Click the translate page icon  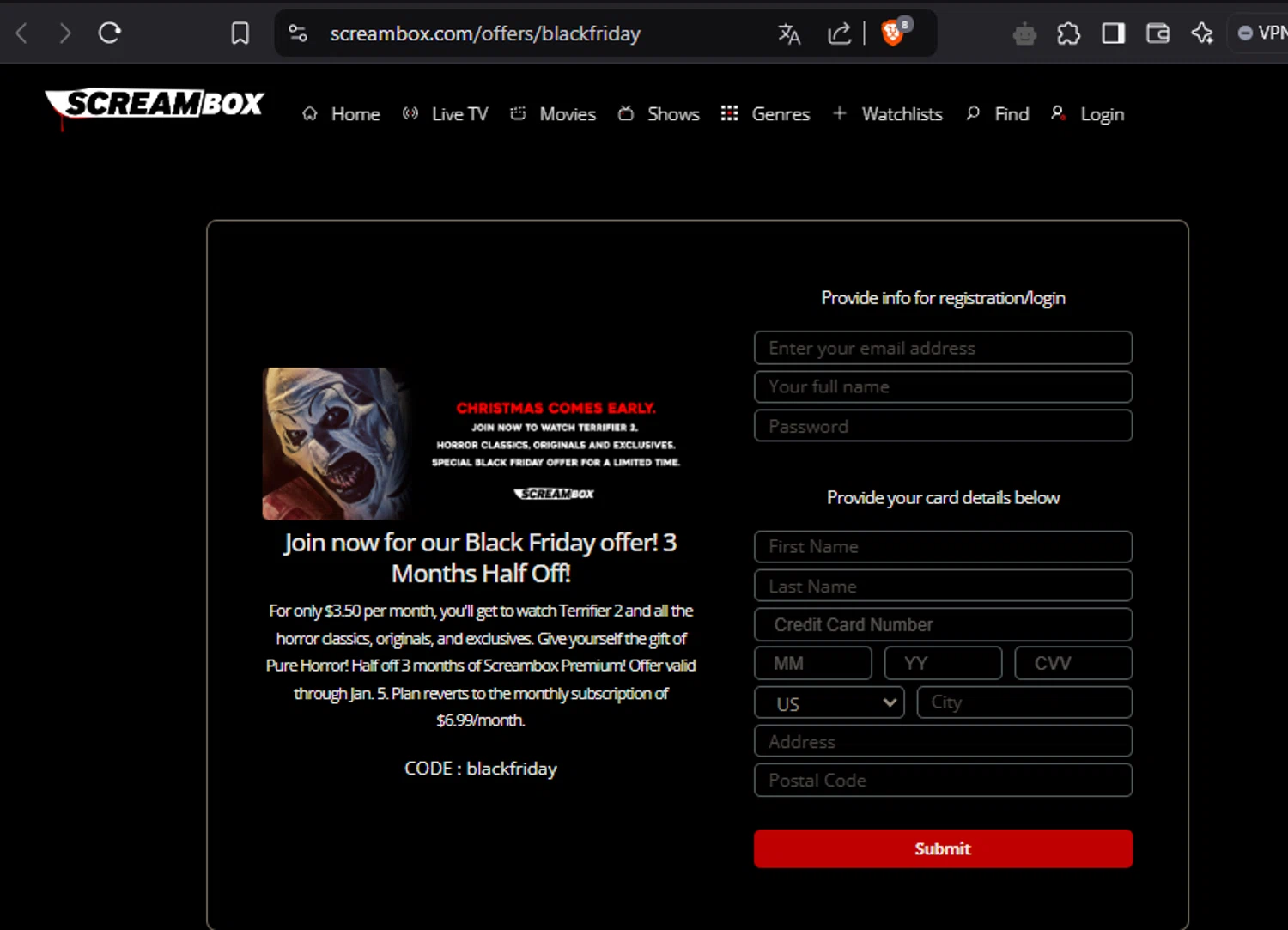point(789,33)
